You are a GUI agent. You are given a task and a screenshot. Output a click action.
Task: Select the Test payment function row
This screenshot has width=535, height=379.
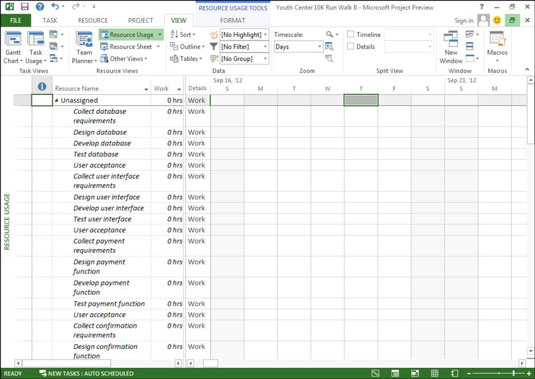(x=109, y=304)
